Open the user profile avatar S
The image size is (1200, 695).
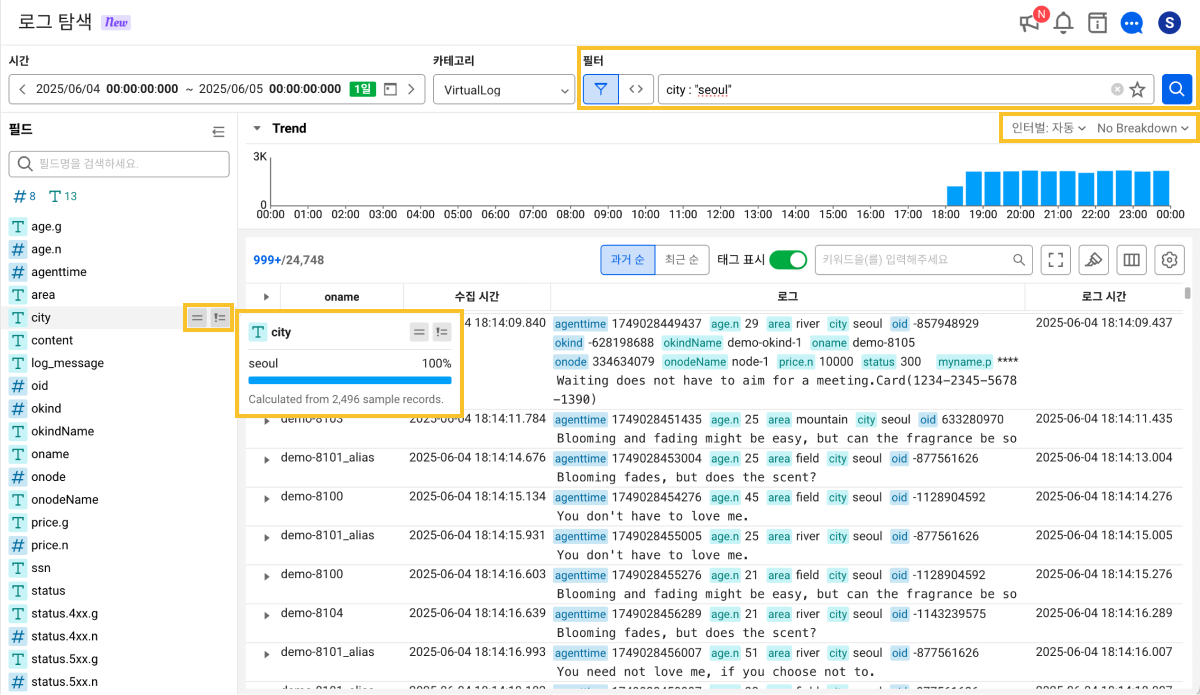click(x=1170, y=23)
